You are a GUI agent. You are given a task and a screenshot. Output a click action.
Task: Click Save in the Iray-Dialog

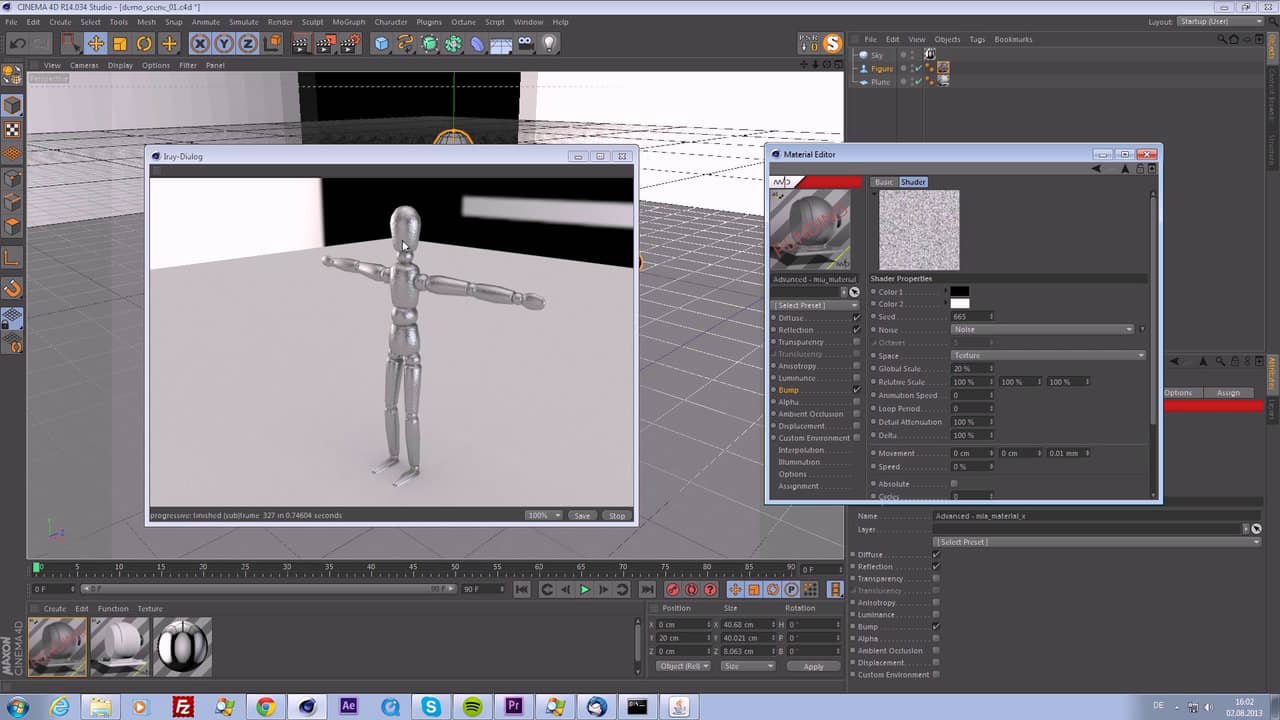(x=582, y=515)
